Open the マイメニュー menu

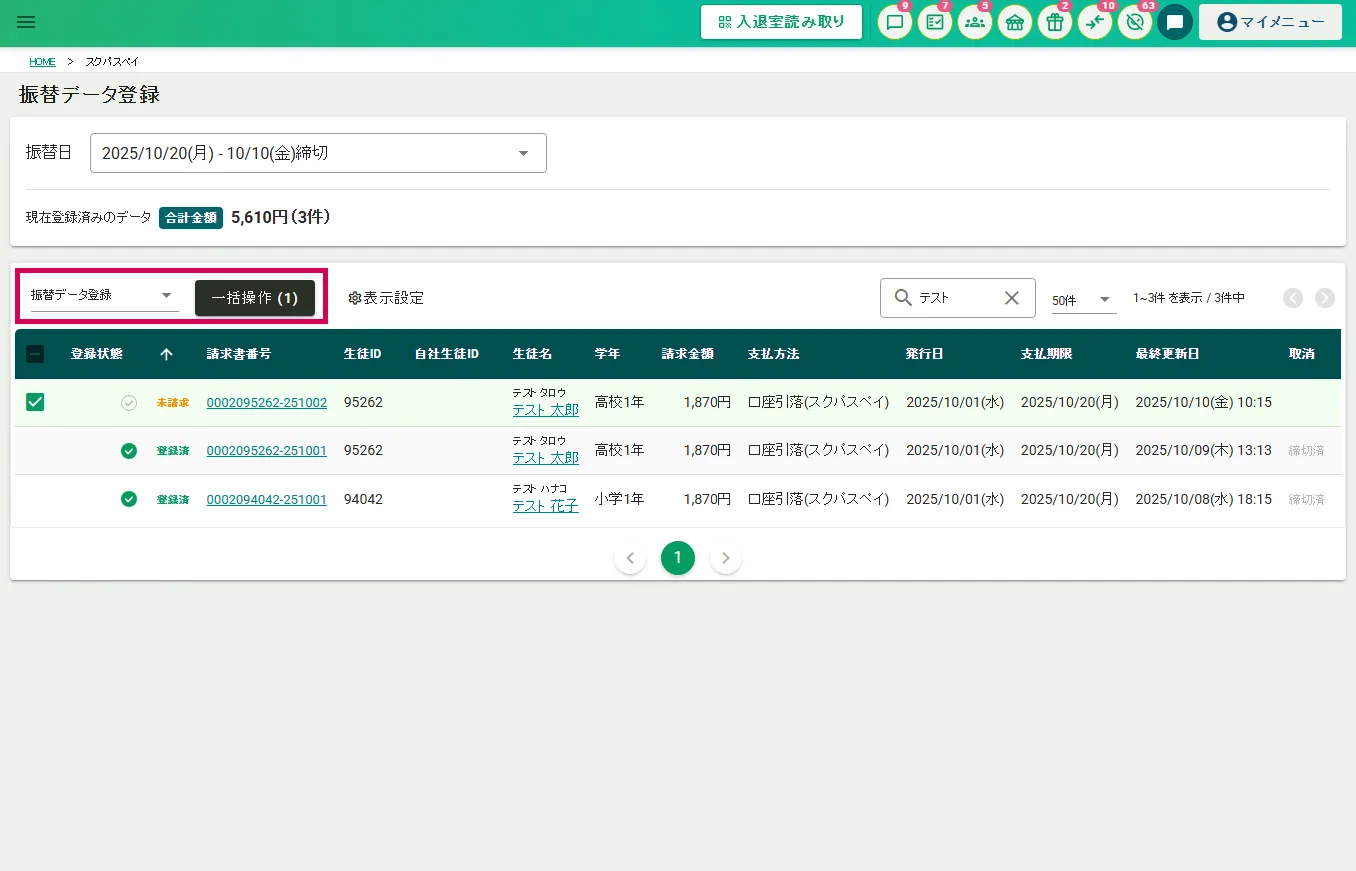[1270, 22]
